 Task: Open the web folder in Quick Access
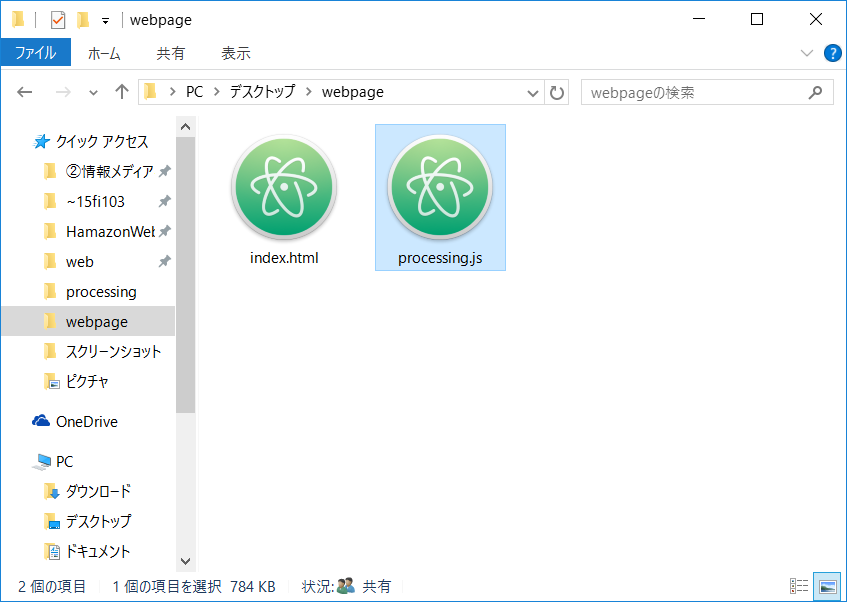(x=80, y=262)
